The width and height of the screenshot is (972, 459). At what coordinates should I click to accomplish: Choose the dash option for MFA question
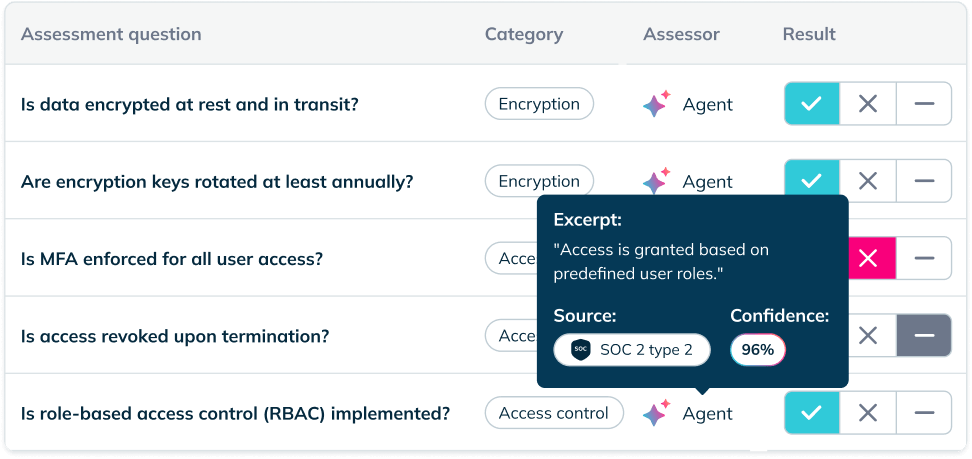click(x=924, y=258)
